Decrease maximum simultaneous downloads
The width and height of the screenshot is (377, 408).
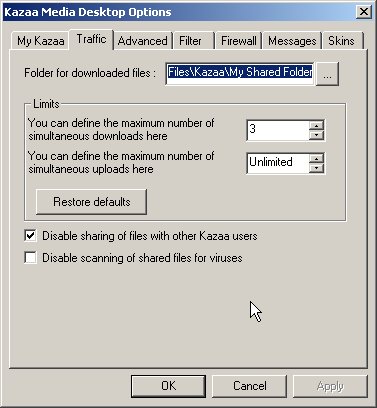[x=316, y=135]
